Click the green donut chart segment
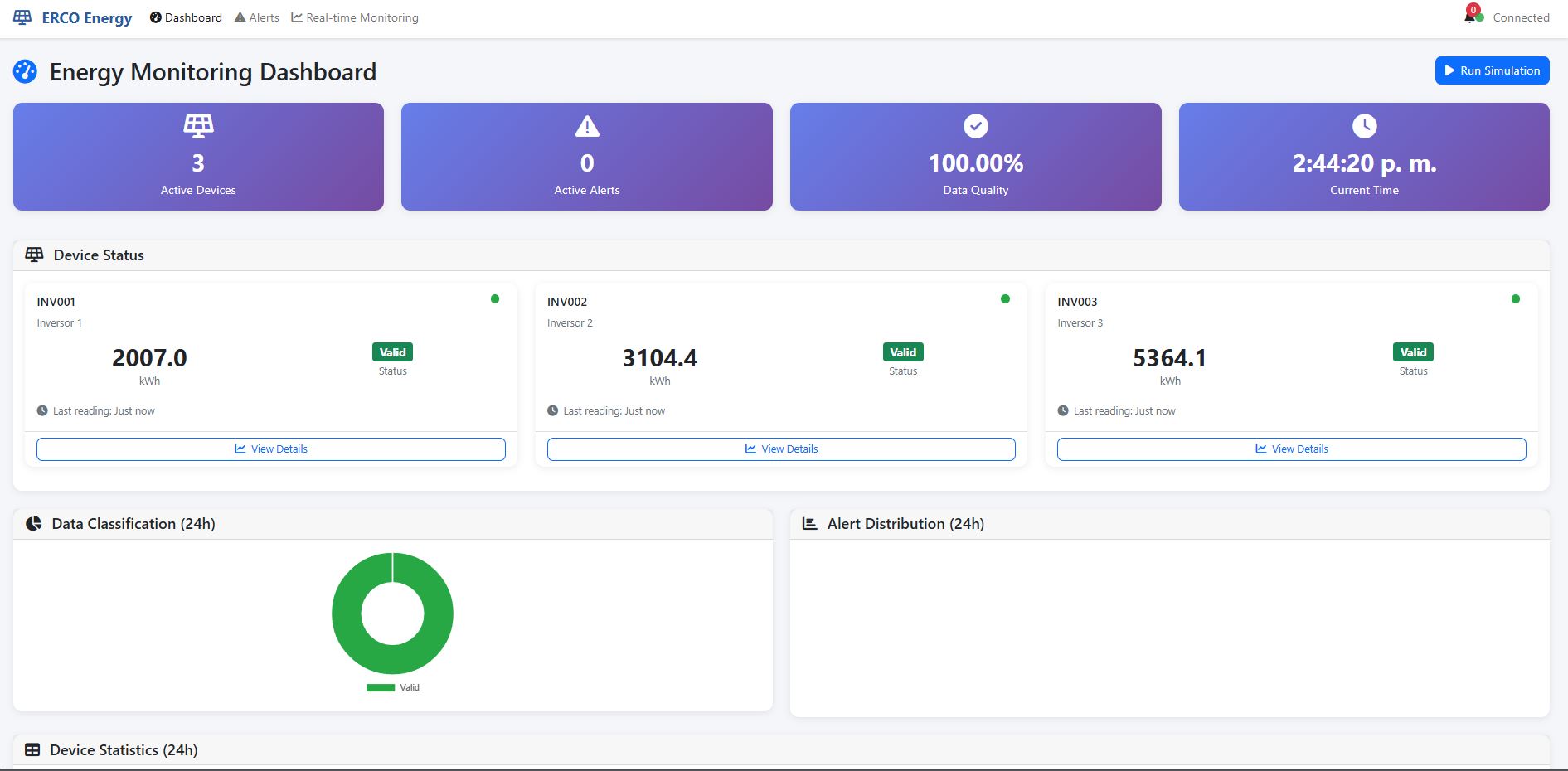This screenshot has width=1568, height=771. click(347, 613)
